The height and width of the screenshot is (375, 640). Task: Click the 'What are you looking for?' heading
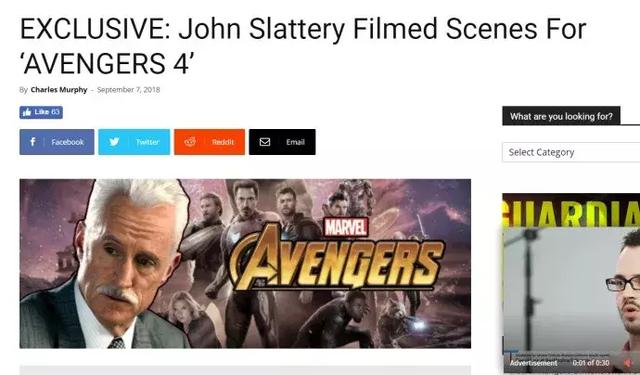(x=561, y=116)
